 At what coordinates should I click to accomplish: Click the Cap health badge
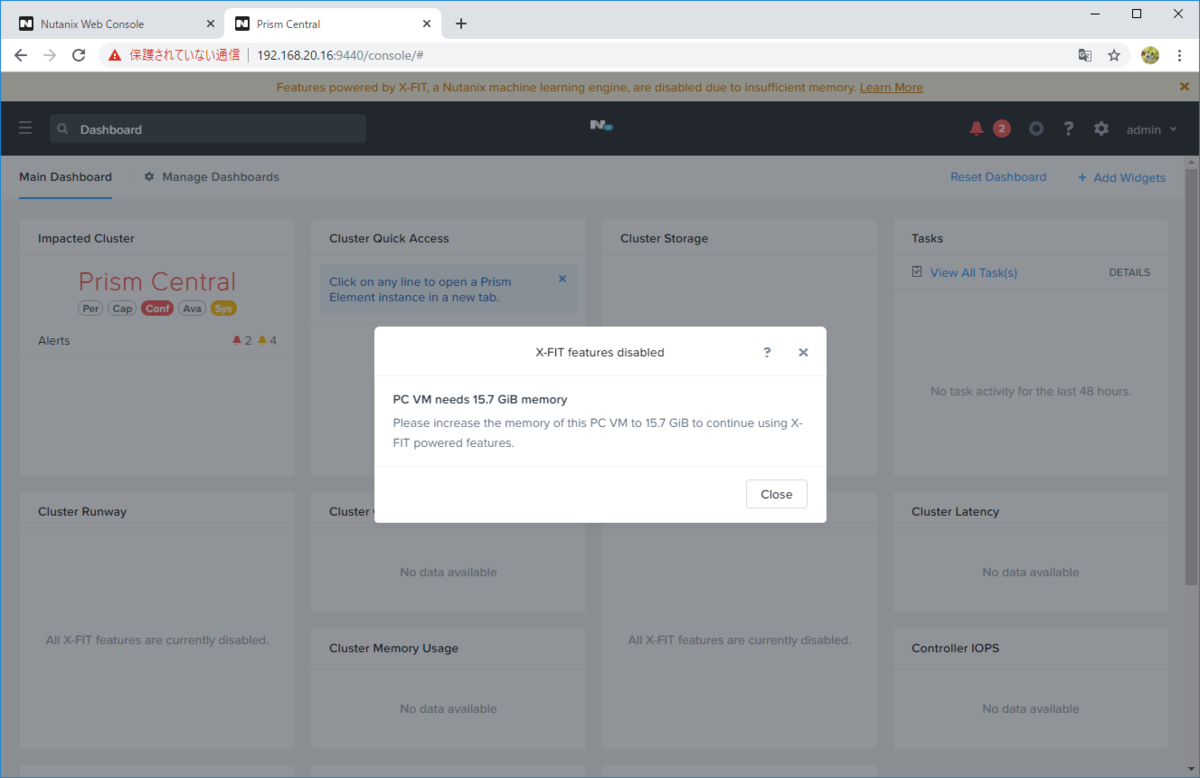[122, 308]
